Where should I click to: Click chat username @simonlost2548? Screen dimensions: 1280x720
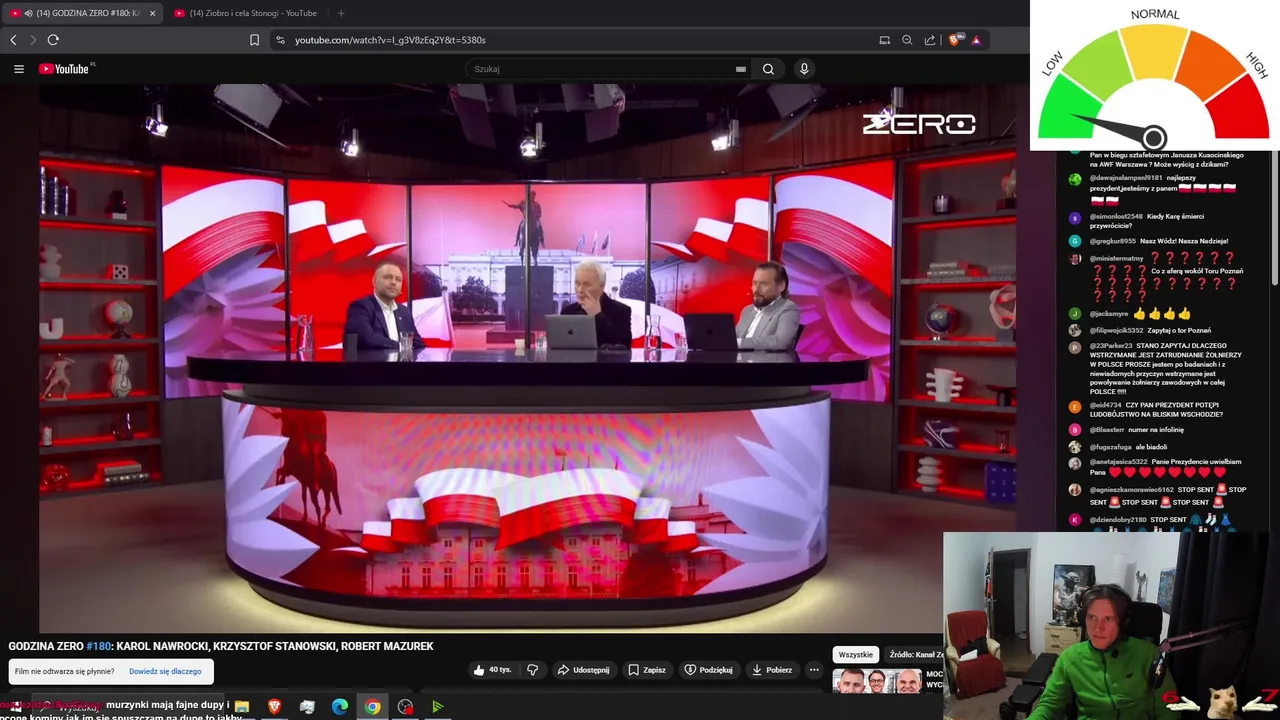pyautogui.click(x=1116, y=216)
